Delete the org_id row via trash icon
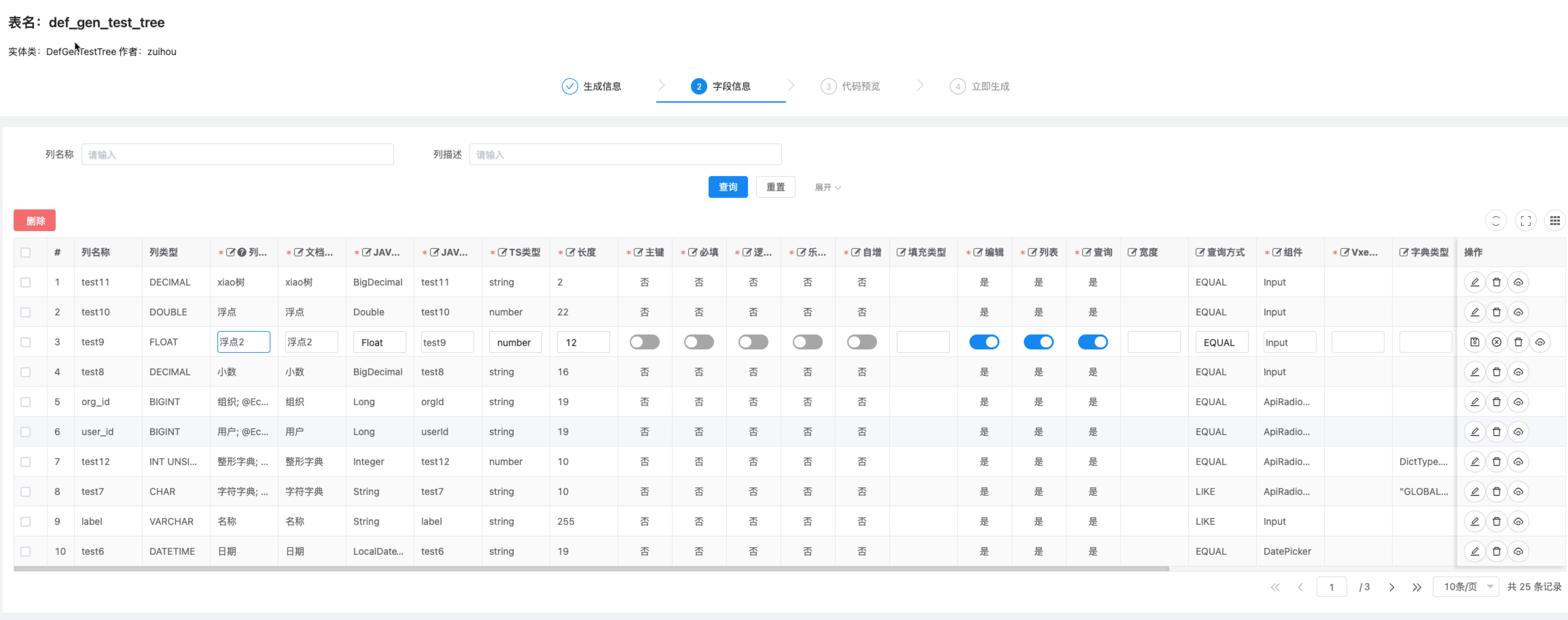The image size is (1568, 620). tap(1496, 402)
